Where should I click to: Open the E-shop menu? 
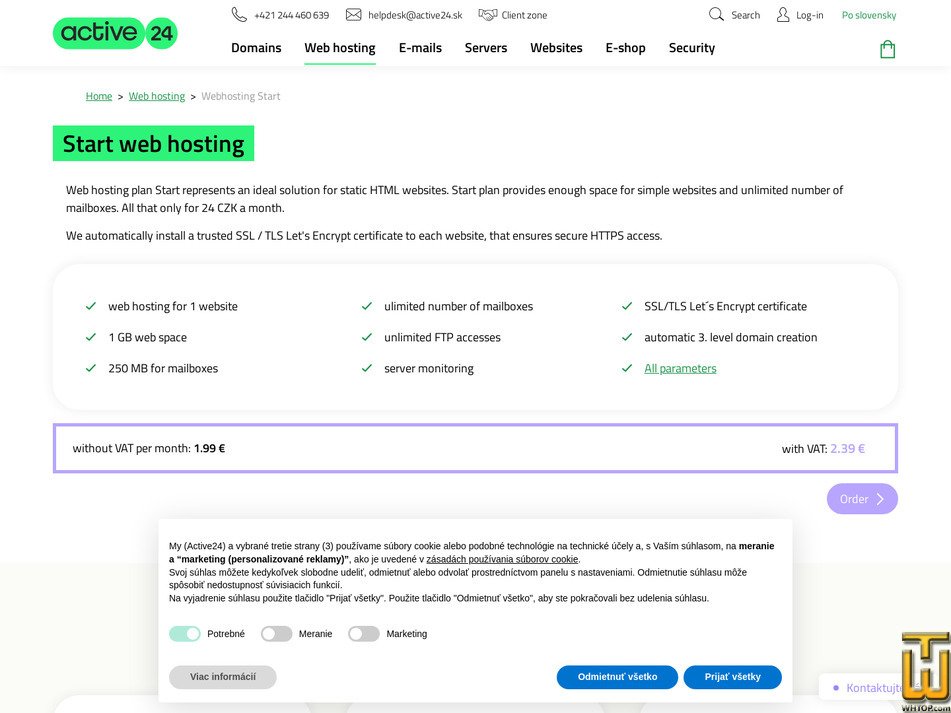625,48
